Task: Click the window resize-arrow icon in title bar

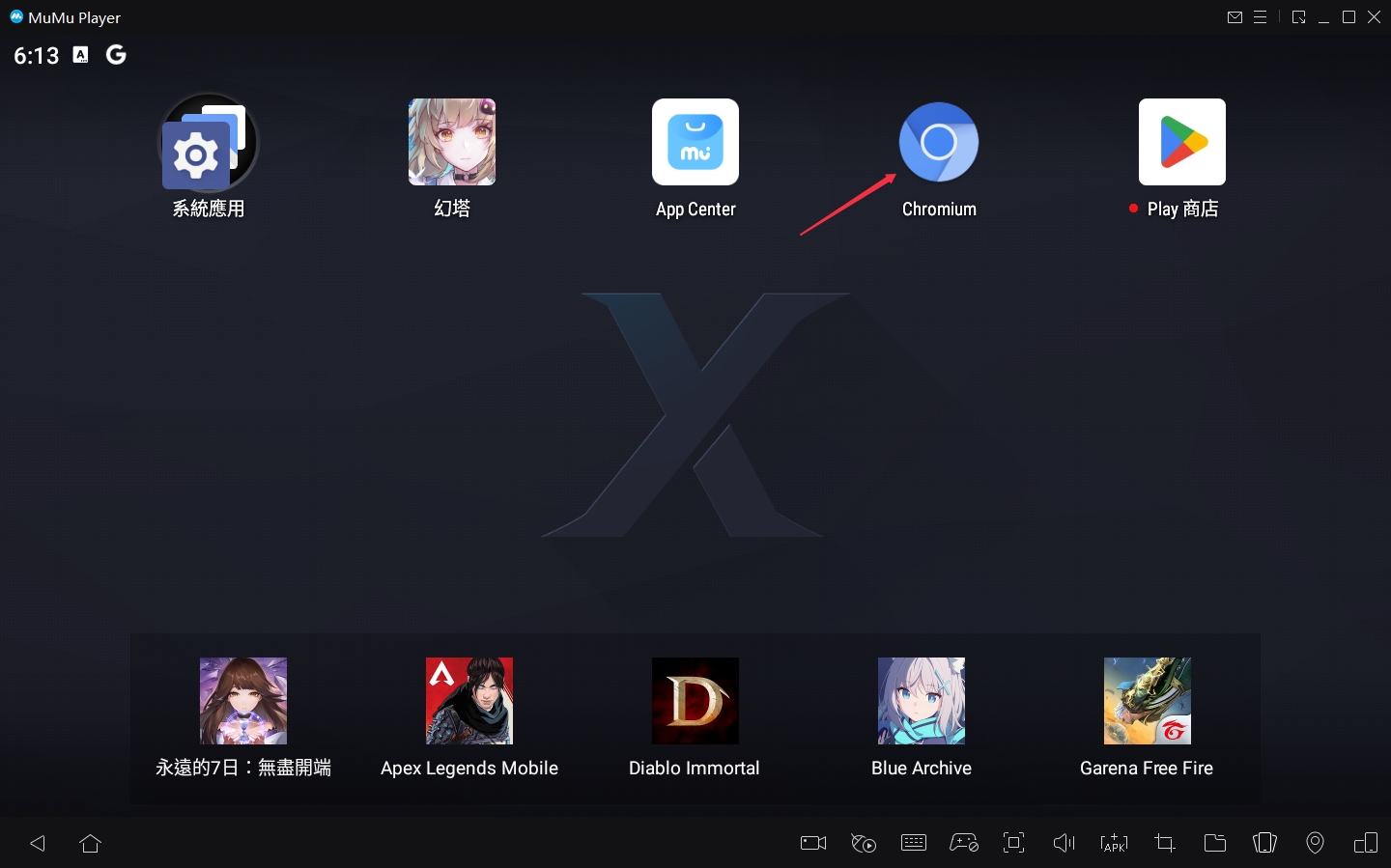Action: 1299,17
